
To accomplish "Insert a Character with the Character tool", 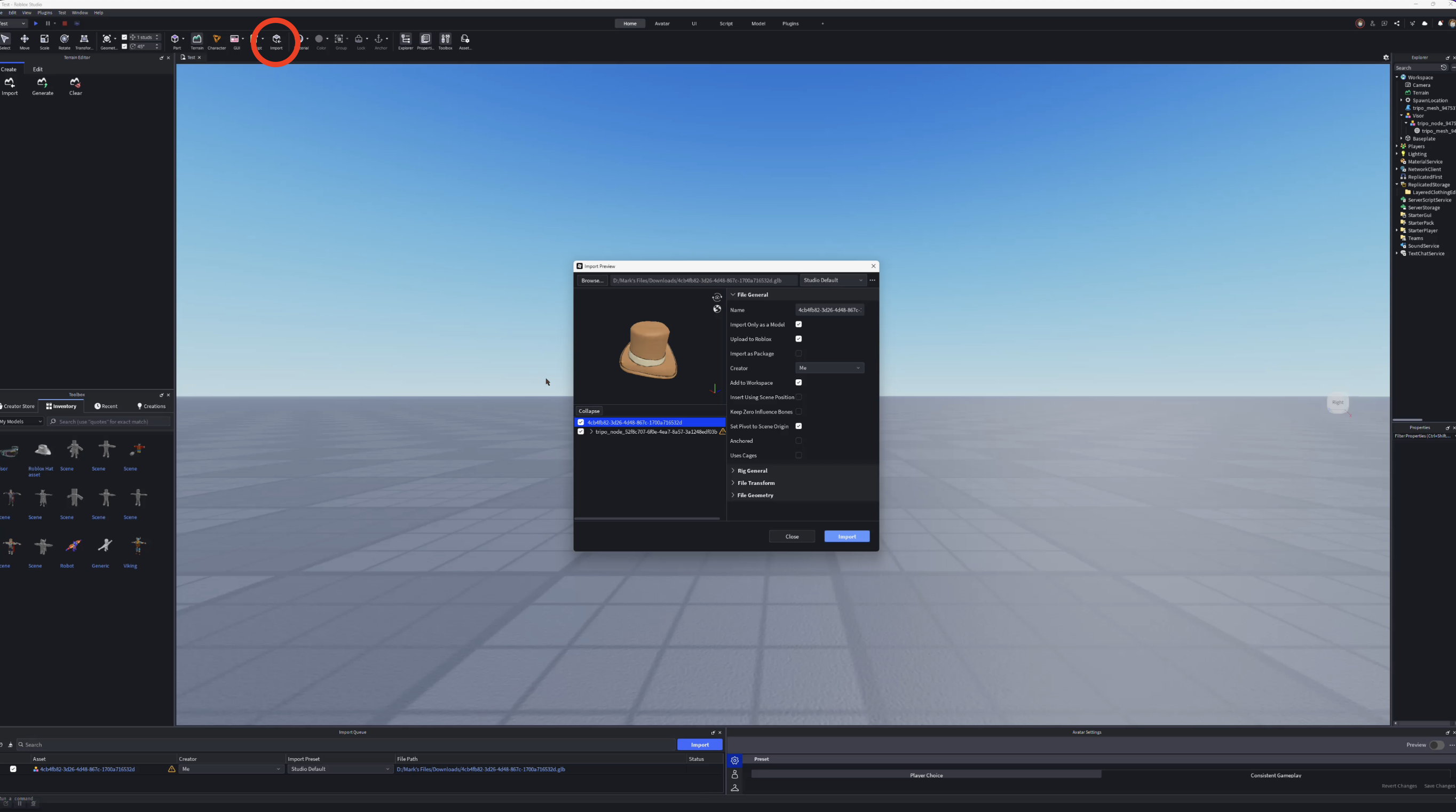I will point(217,41).
